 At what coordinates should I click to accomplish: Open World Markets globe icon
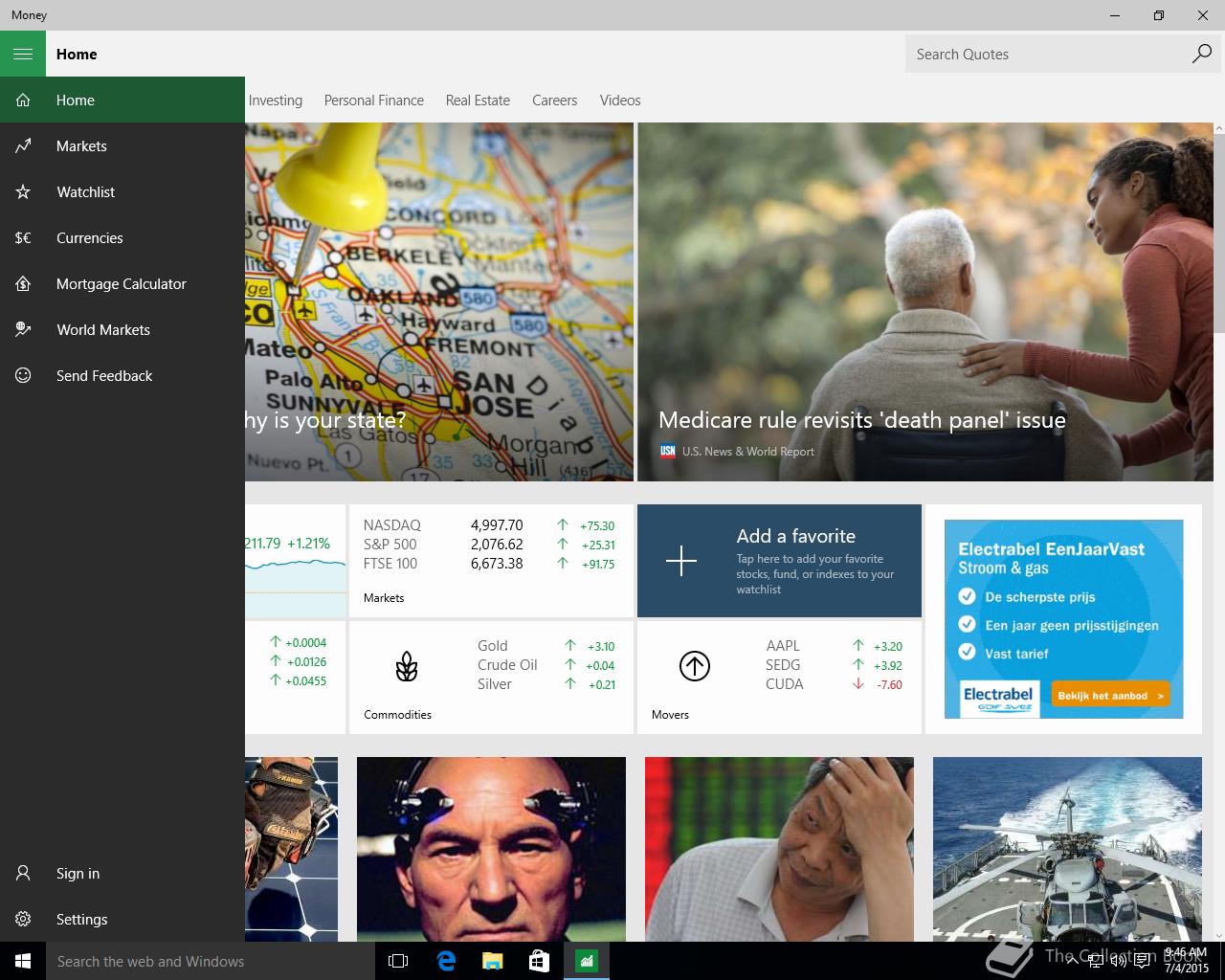pos(23,329)
